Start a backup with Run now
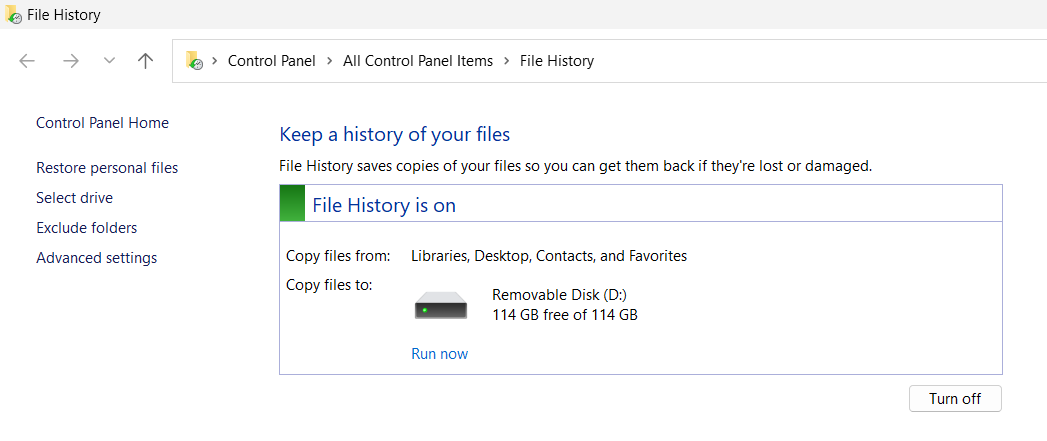 tap(439, 354)
